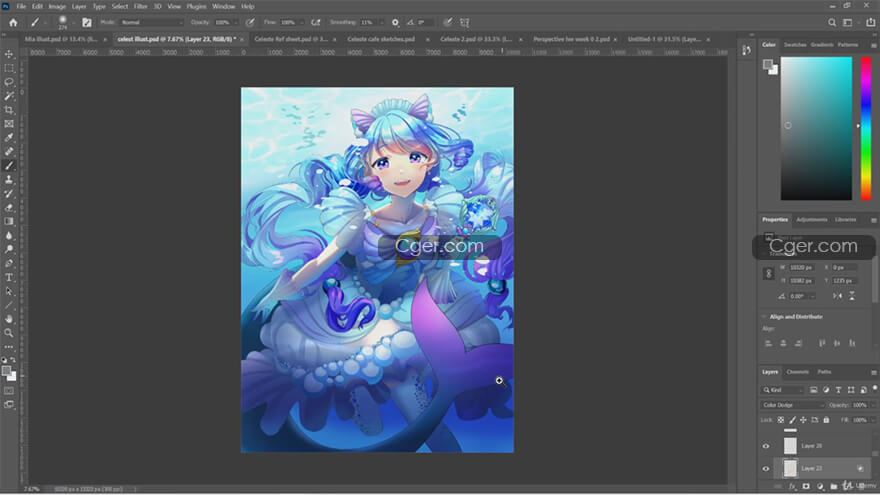This screenshot has height=495, width=880.
Task: Click the Share icon at top right
Action: [870, 22]
